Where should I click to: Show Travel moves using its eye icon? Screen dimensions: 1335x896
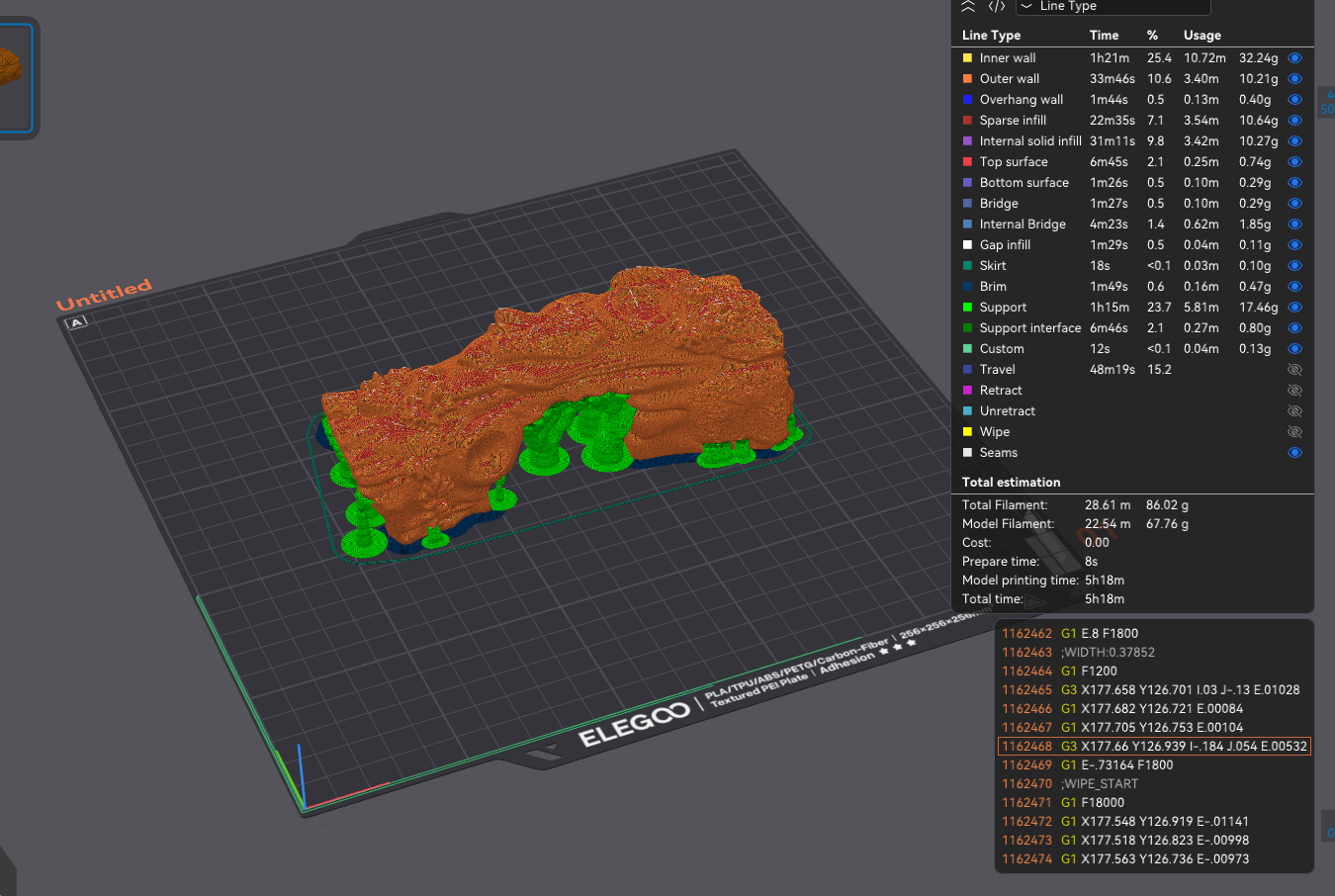1294,370
